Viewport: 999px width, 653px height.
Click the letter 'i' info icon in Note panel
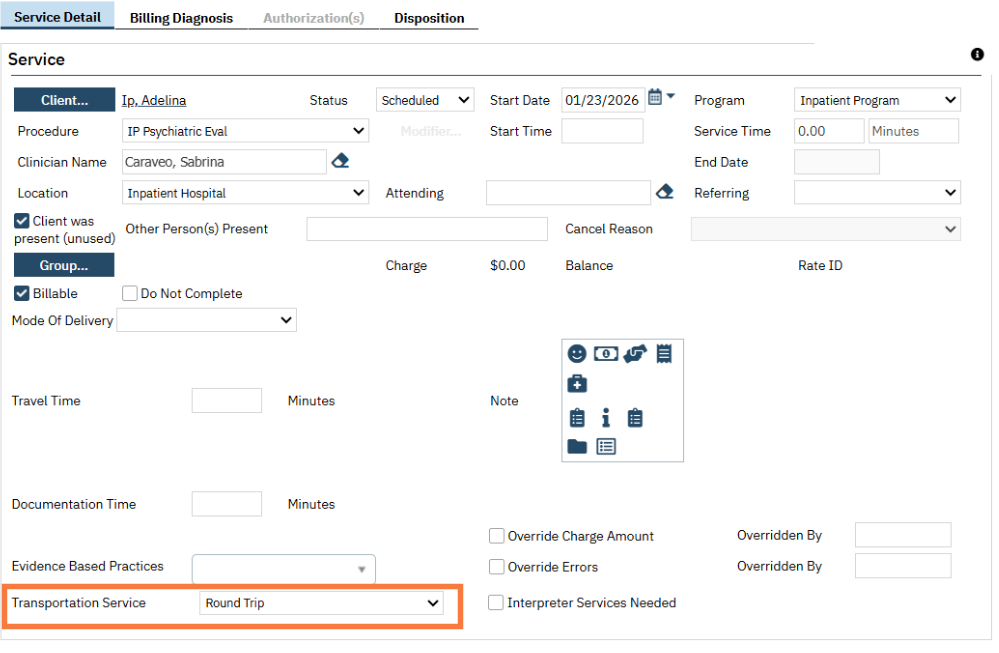606,417
